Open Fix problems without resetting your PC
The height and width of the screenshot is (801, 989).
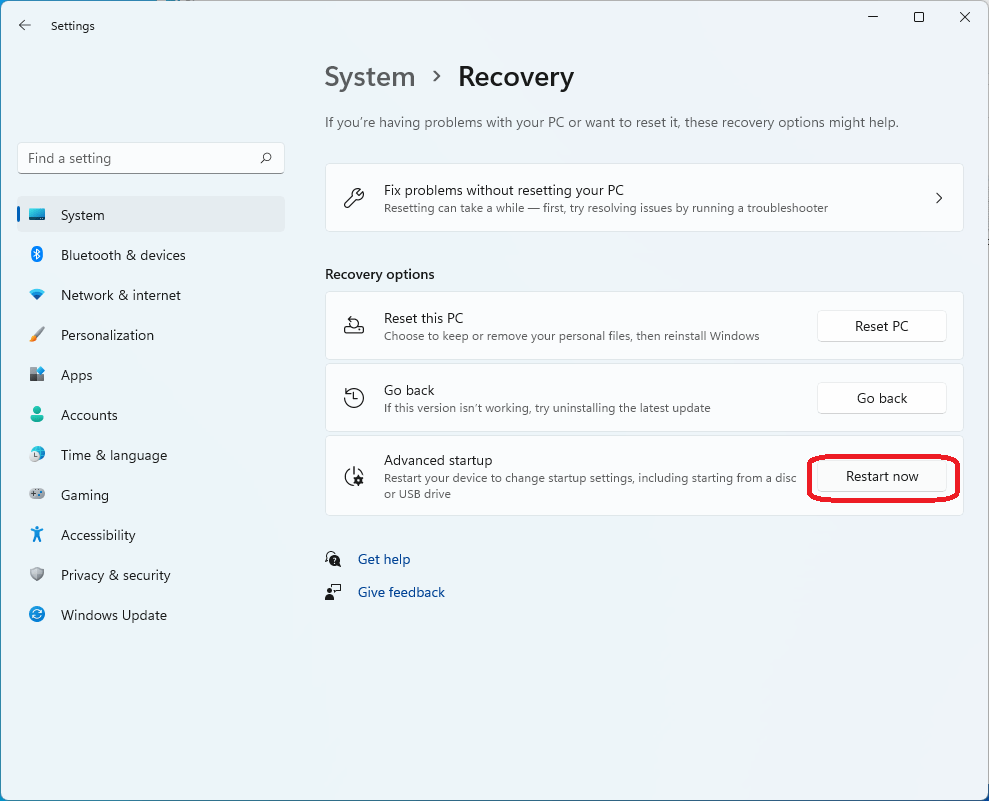644,198
